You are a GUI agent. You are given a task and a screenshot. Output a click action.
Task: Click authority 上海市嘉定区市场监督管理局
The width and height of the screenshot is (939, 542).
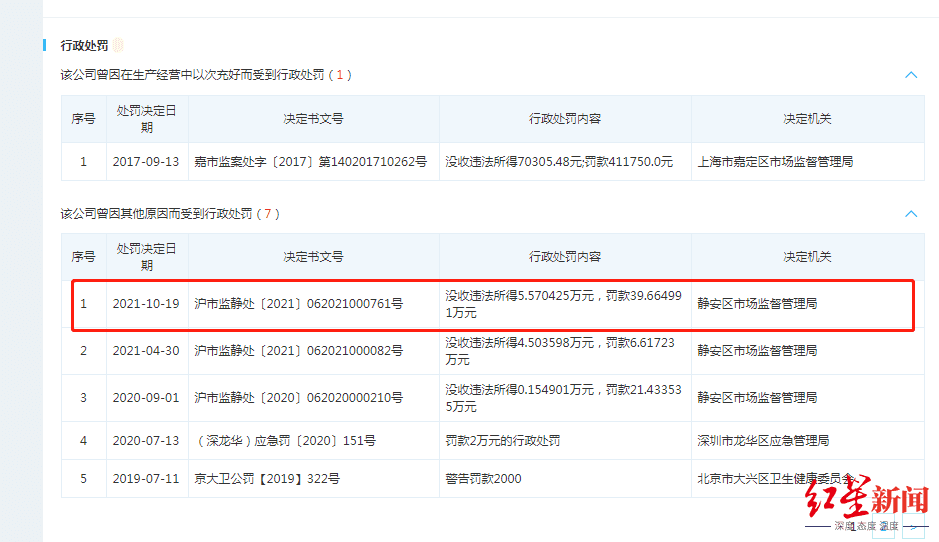pos(776,162)
